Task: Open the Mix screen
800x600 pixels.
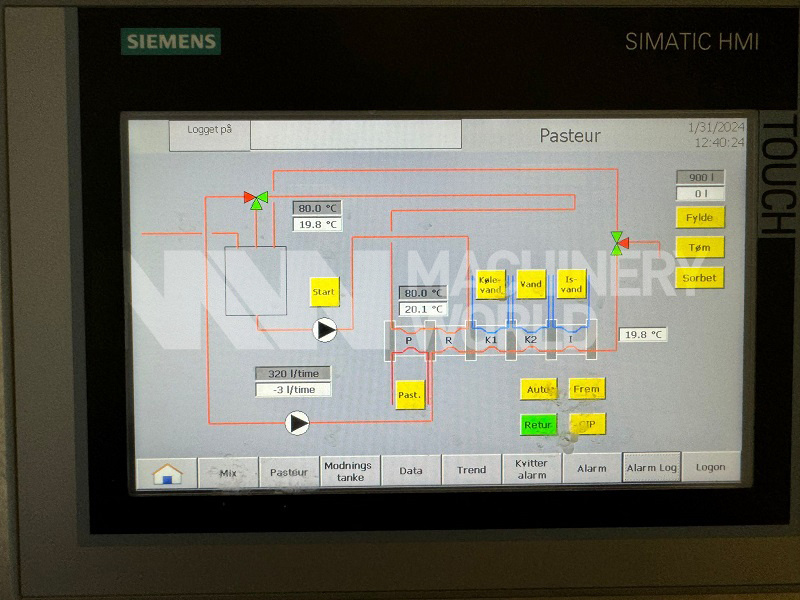Action: 228,472
